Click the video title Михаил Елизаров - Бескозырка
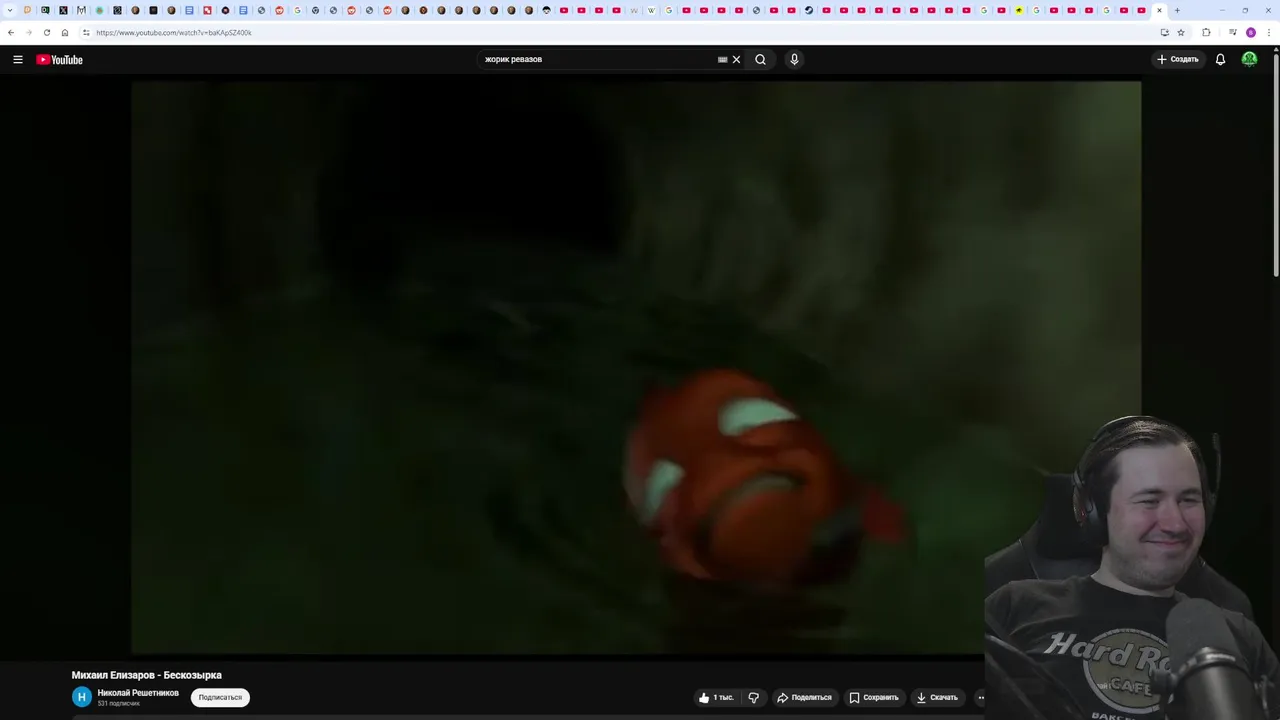 pyautogui.click(x=147, y=675)
